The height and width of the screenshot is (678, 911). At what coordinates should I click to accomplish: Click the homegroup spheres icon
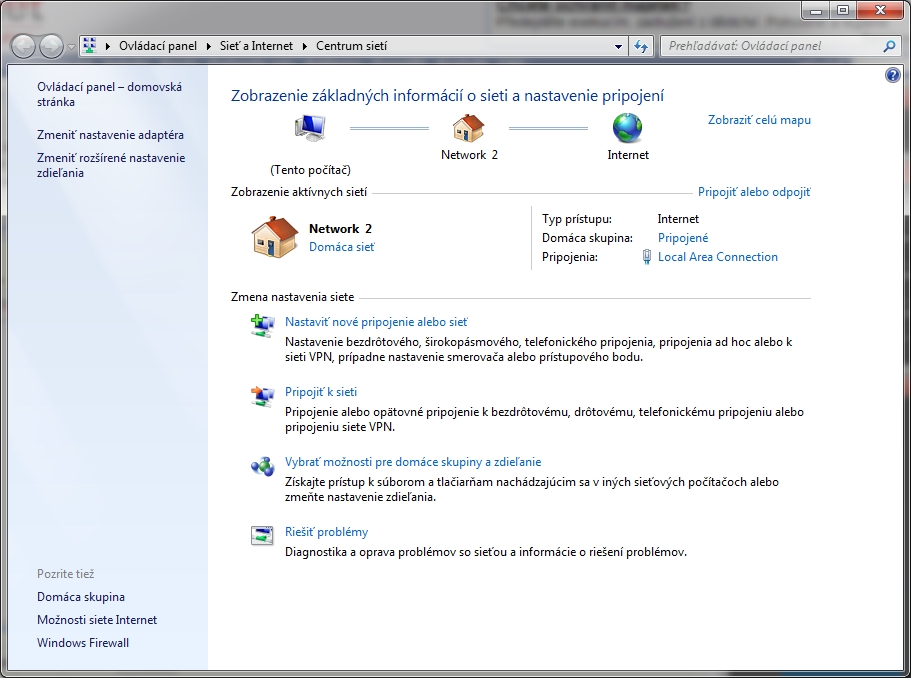(263, 466)
